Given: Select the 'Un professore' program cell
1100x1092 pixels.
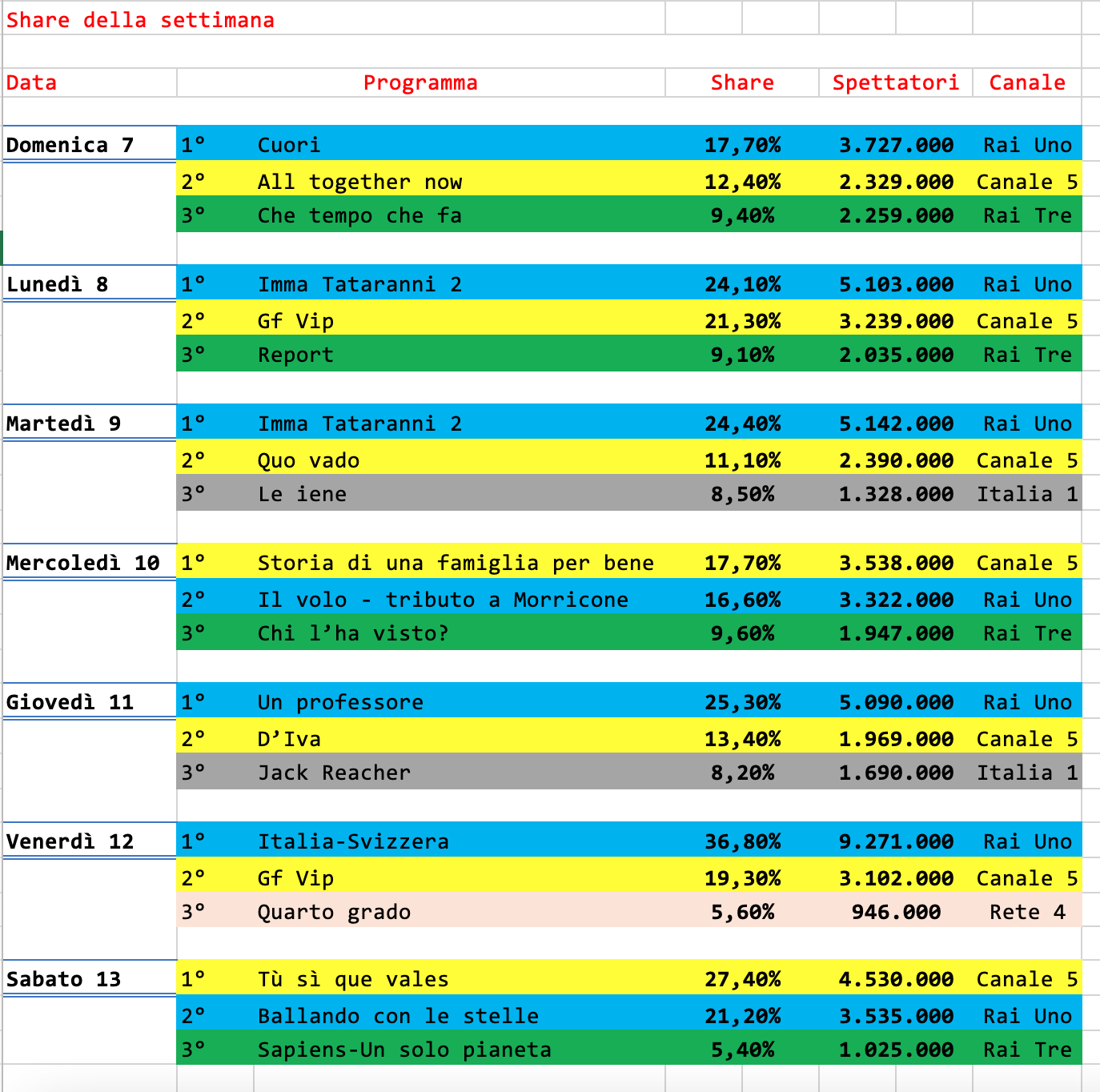Looking at the screenshot, I should click(340, 702).
